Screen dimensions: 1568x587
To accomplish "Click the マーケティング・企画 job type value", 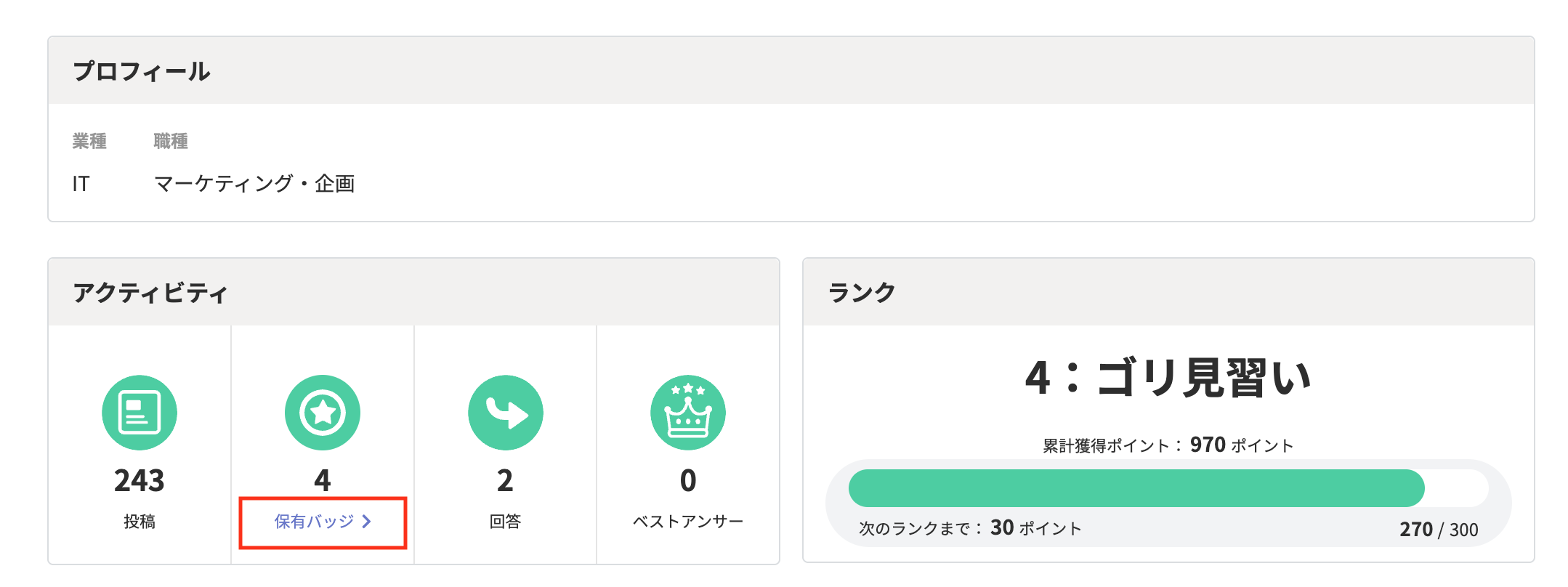I will coord(254,184).
